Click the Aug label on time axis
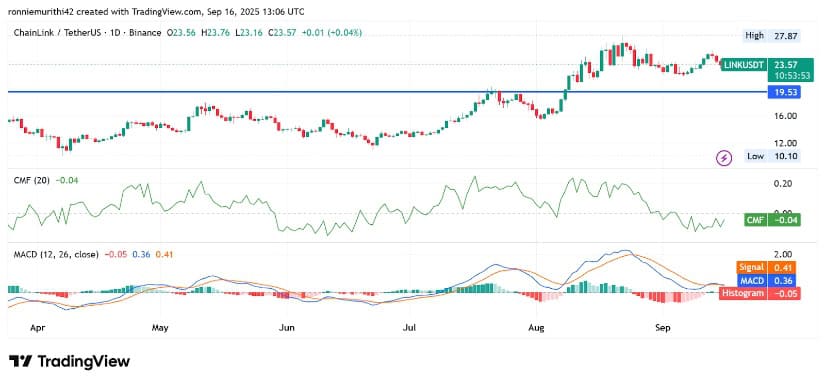825x384 pixels. pyautogui.click(x=536, y=328)
